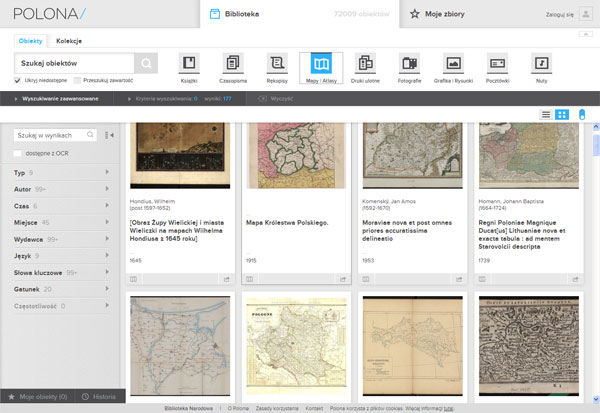
Task: Collapse the filter sidebar panel
Action: click(x=109, y=135)
